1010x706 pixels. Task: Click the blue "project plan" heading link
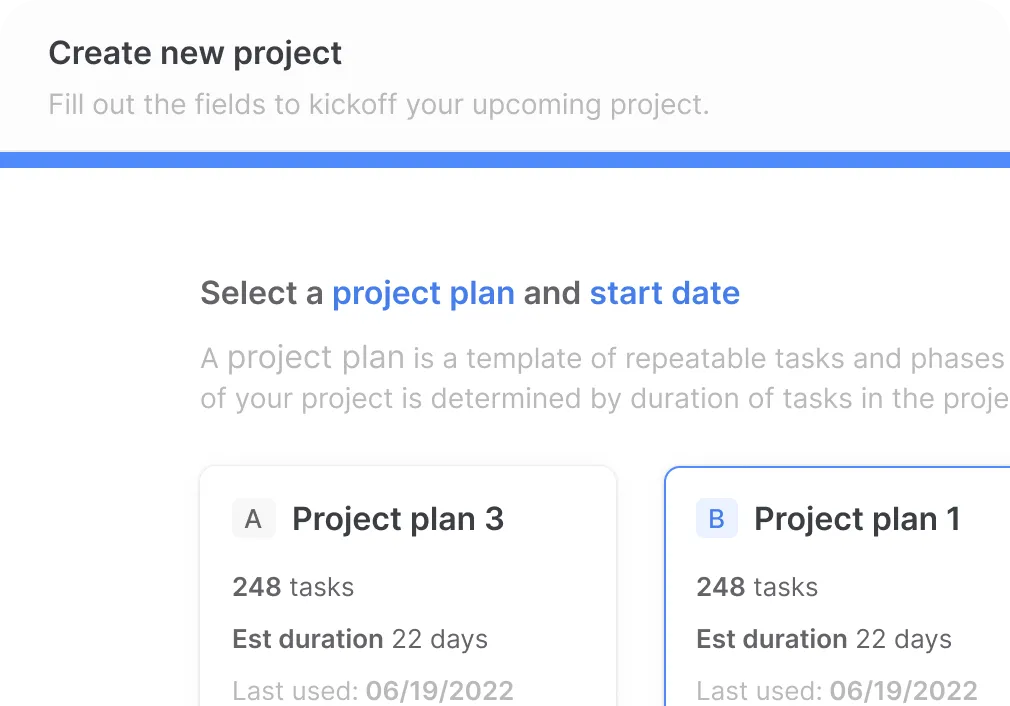click(423, 293)
